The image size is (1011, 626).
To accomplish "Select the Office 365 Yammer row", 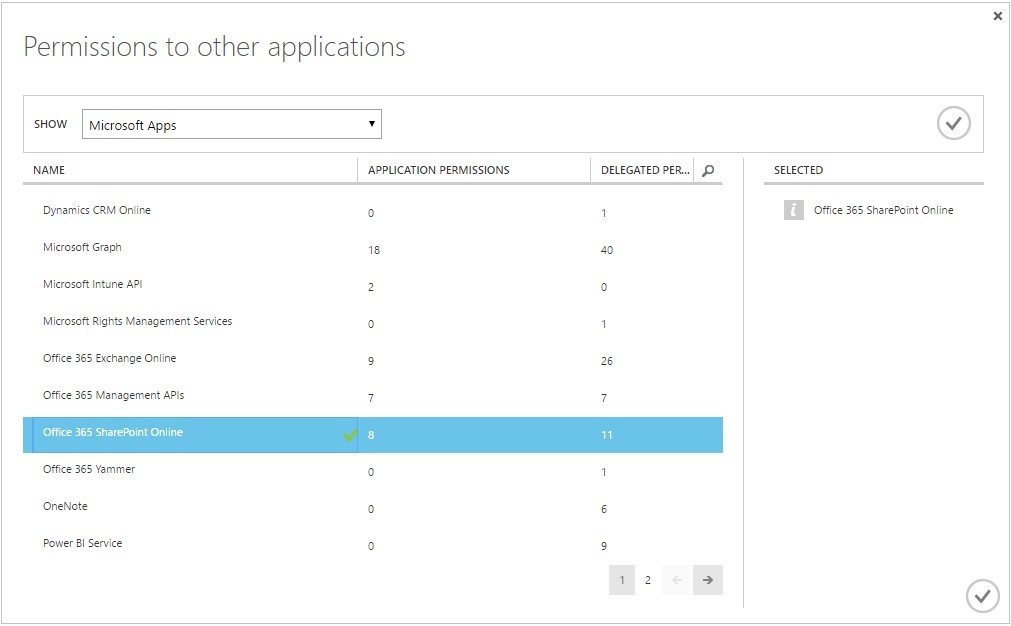I will click(373, 470).
